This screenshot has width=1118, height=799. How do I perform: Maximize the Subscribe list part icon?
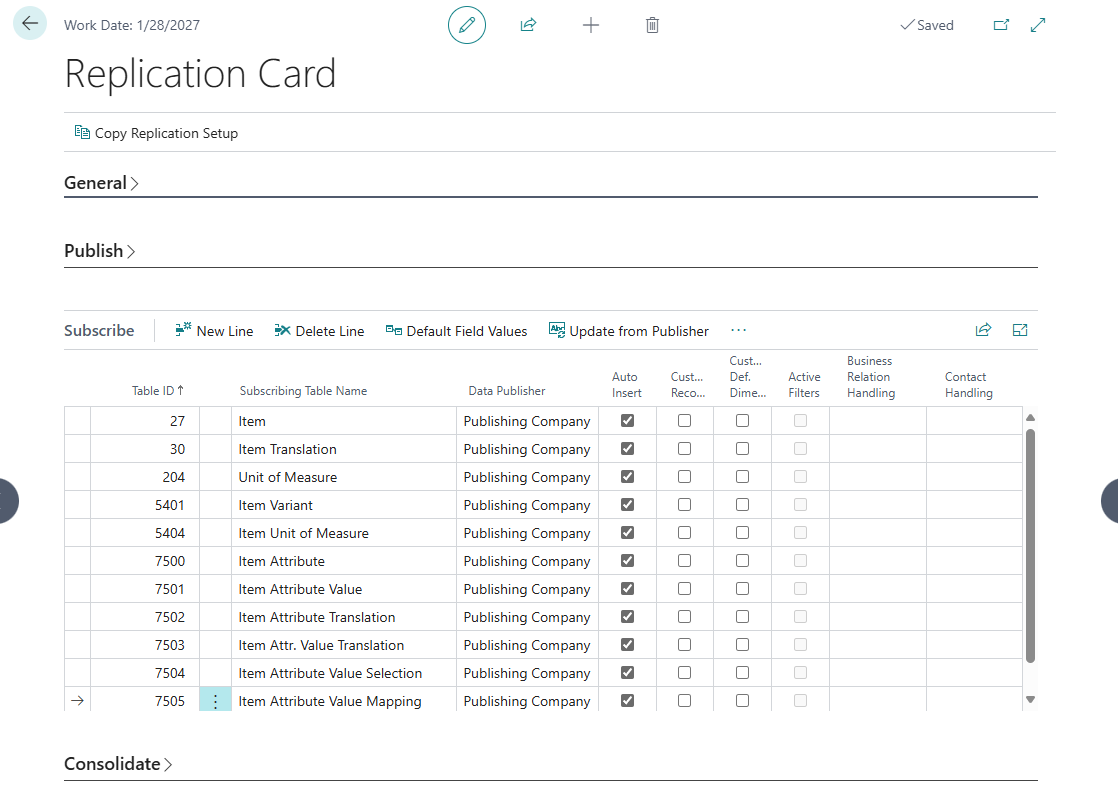click(x=1020, y=330)
